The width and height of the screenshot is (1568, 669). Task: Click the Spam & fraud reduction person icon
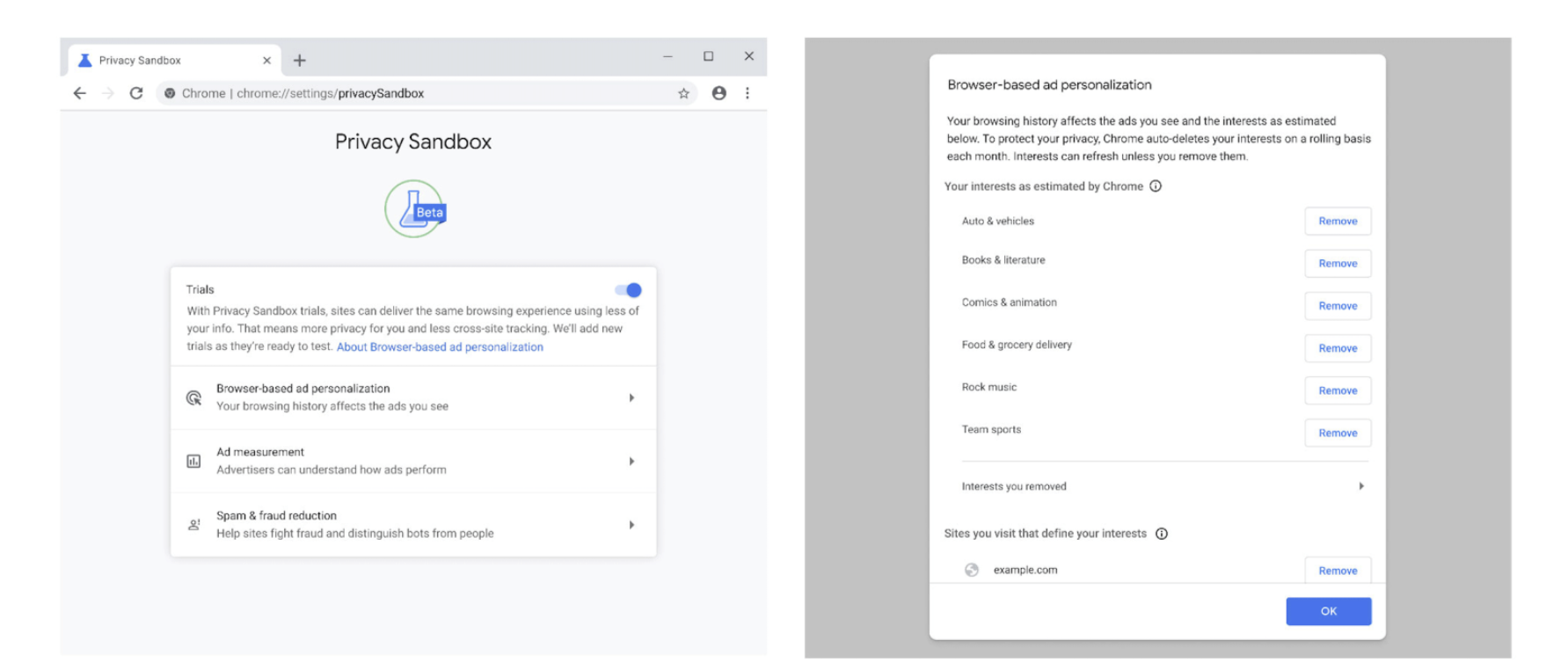(x=193, y=525)
